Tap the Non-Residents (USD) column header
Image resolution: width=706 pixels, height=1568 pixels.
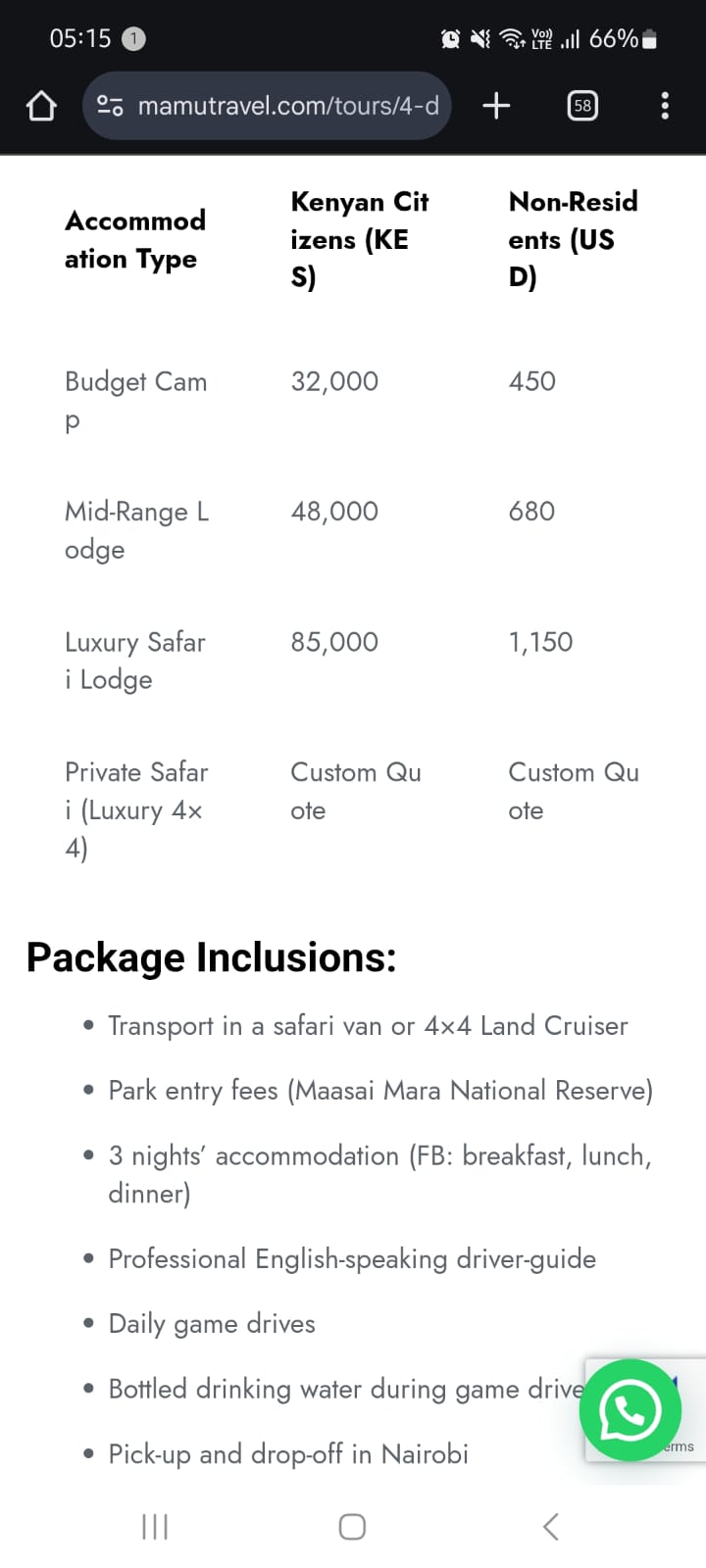click(573, 239)
